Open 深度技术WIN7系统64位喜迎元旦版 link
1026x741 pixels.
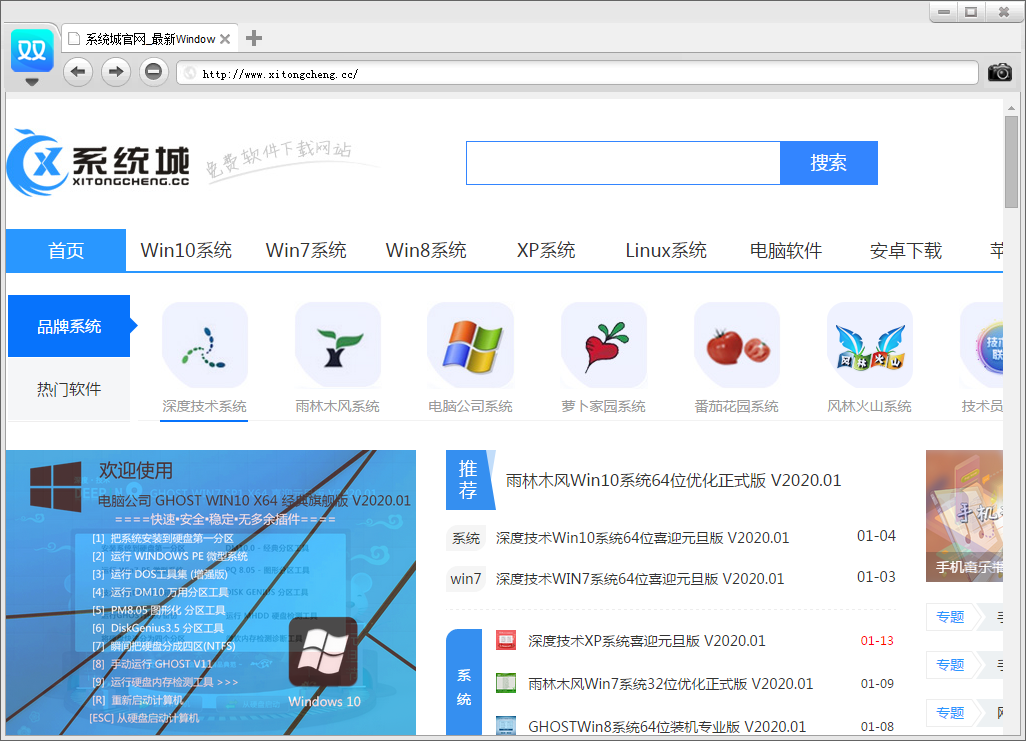coord(640,579)
